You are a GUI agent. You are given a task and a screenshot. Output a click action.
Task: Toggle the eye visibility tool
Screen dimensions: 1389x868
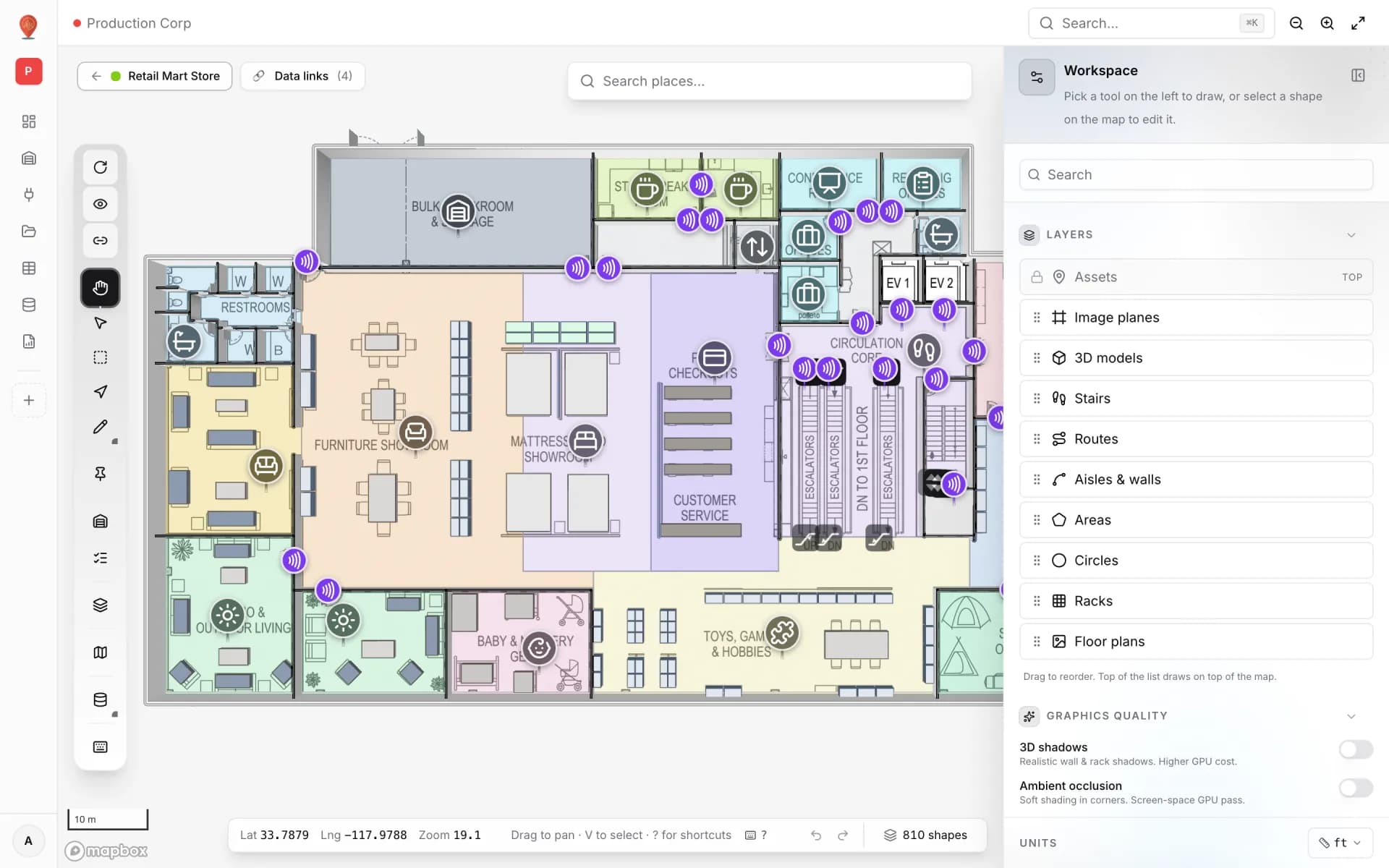100,204
